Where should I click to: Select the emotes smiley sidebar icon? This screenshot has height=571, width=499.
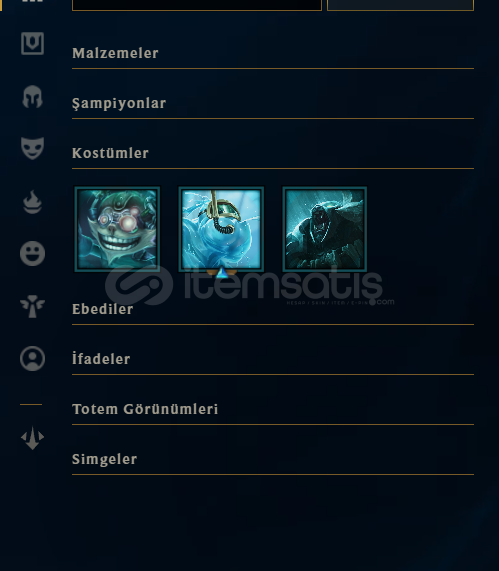pos(32,253)
